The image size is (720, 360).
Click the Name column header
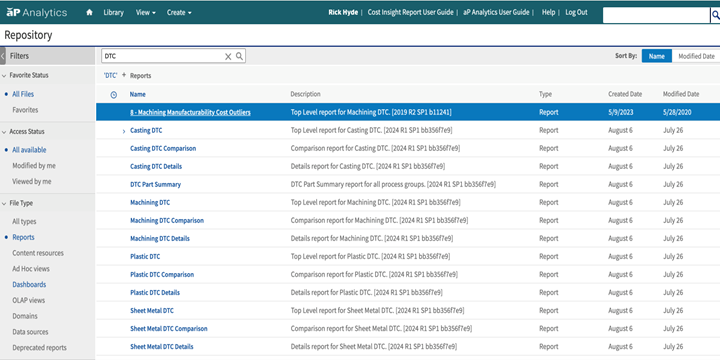click(x=137, y=95)
